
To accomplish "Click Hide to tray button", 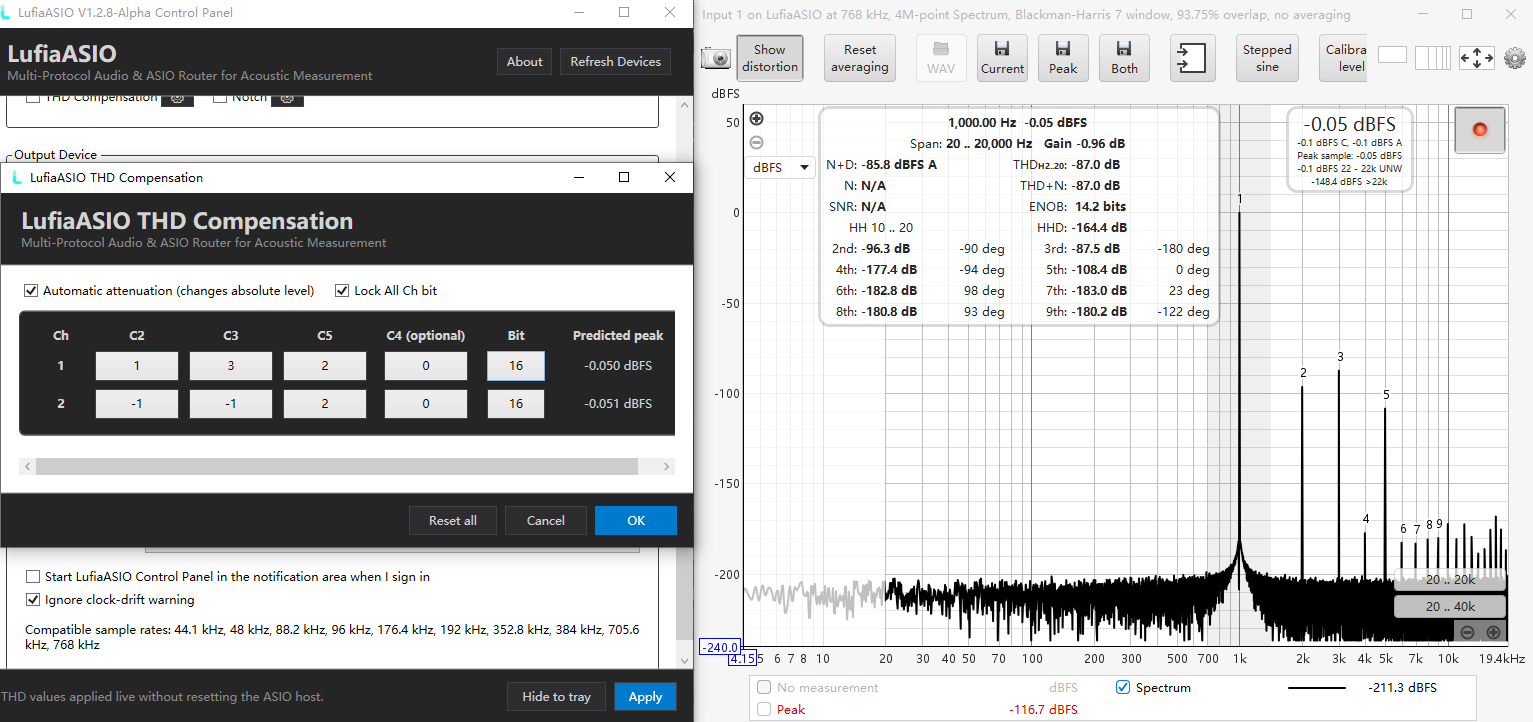I will tap(556, 696).
